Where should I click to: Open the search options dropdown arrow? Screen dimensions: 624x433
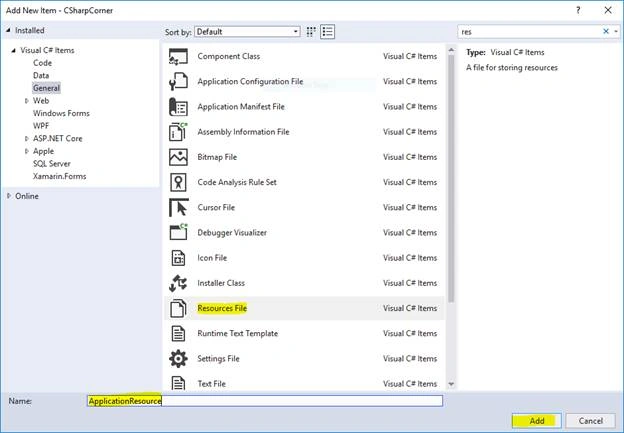pyautogui.click(x=616, y=31)
